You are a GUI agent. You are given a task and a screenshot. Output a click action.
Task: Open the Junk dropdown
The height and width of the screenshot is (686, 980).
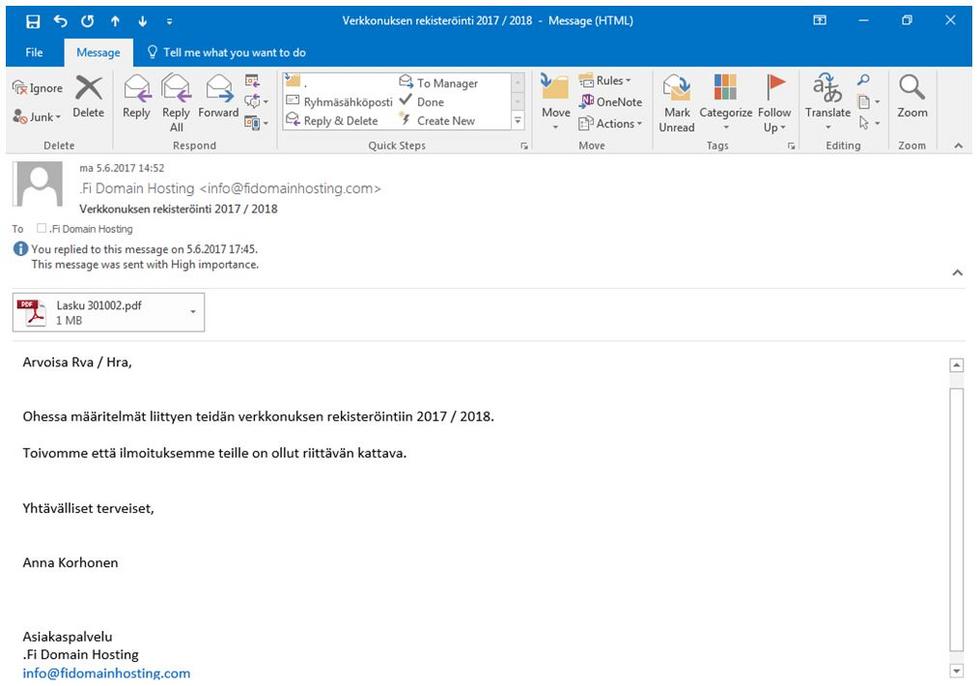[37, 117]
